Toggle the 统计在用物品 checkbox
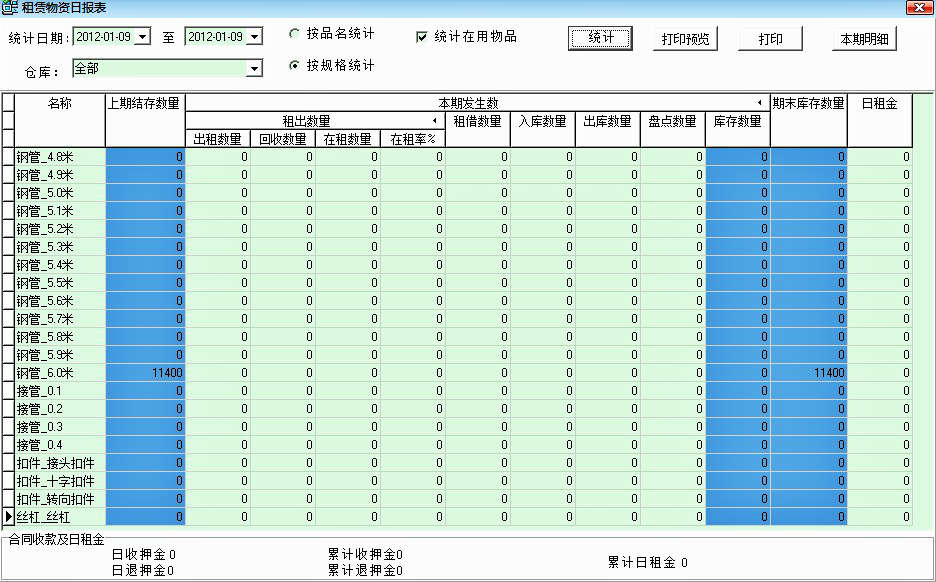This screenshot has width=936, height=582. (x=421, y=37)
